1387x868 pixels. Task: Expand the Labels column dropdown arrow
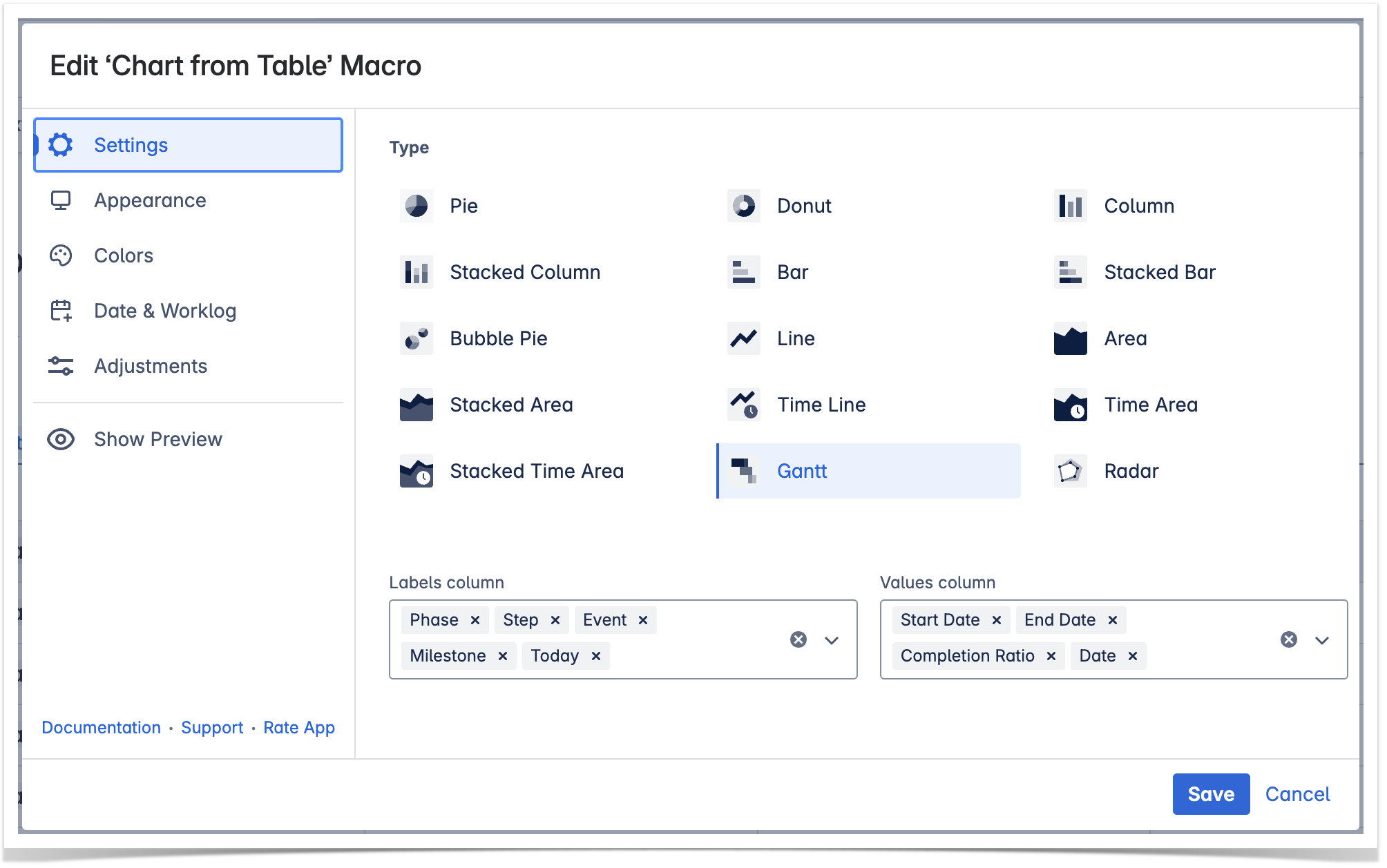(x=832, y=640)
